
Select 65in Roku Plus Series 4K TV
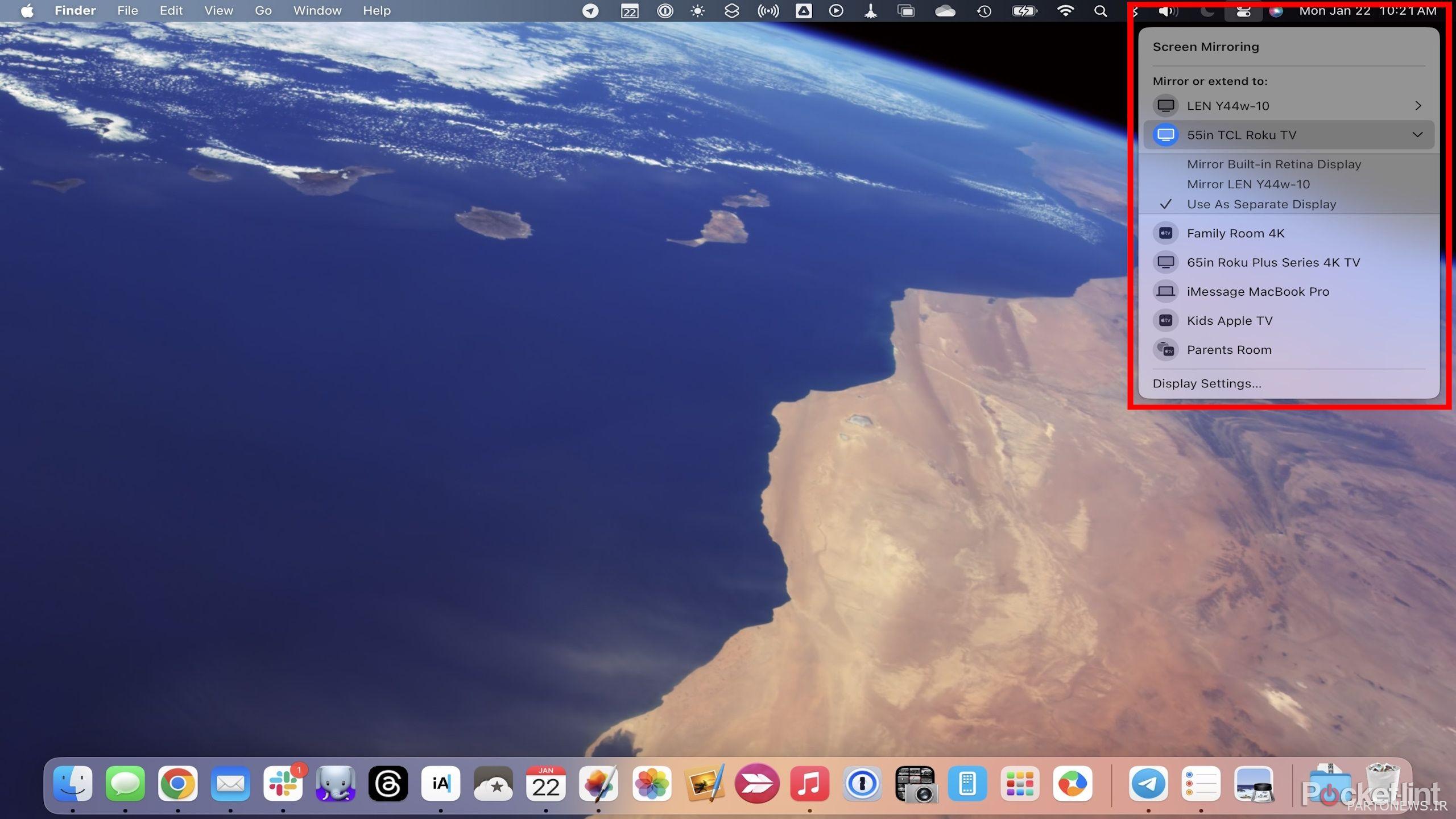1273,262
